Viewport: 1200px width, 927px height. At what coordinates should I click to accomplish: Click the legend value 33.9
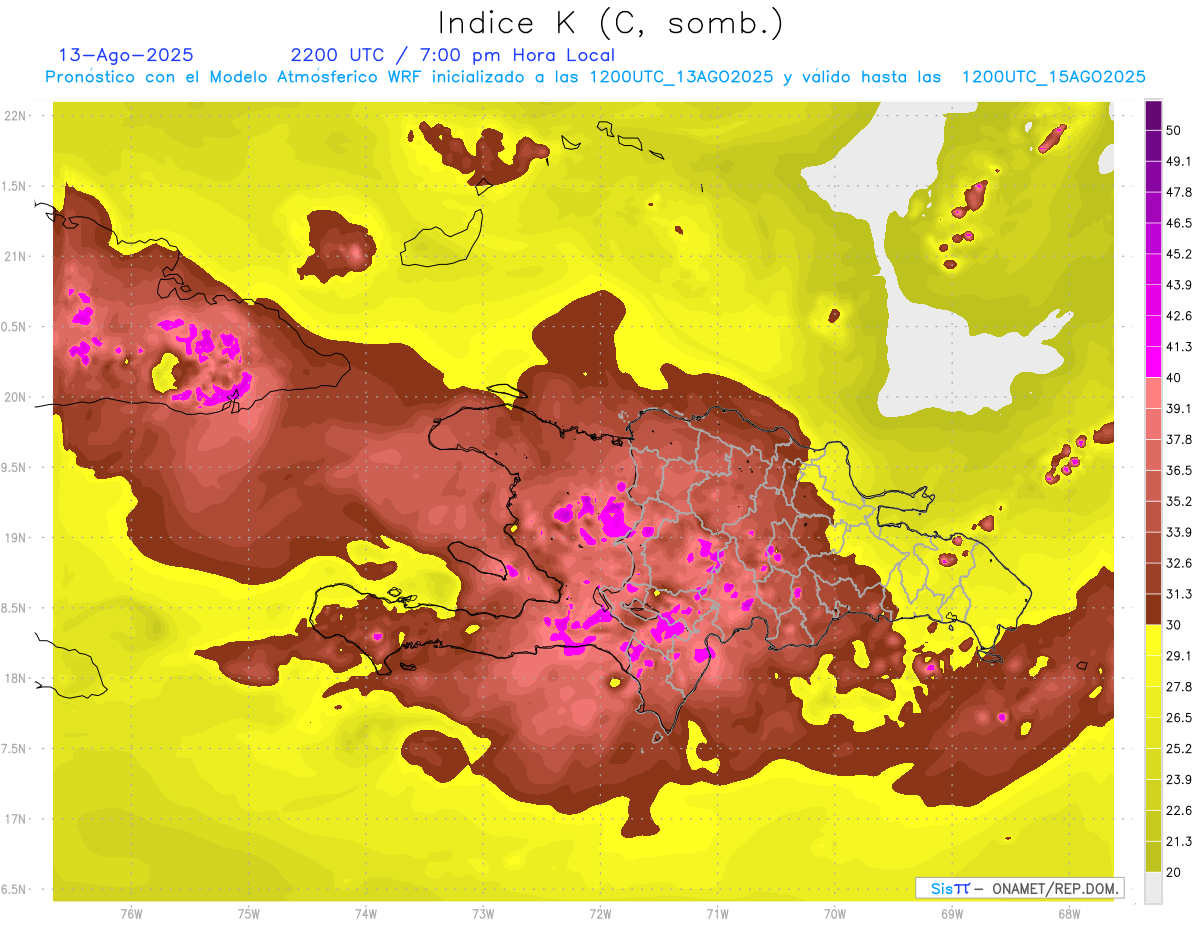(1179, 532)
